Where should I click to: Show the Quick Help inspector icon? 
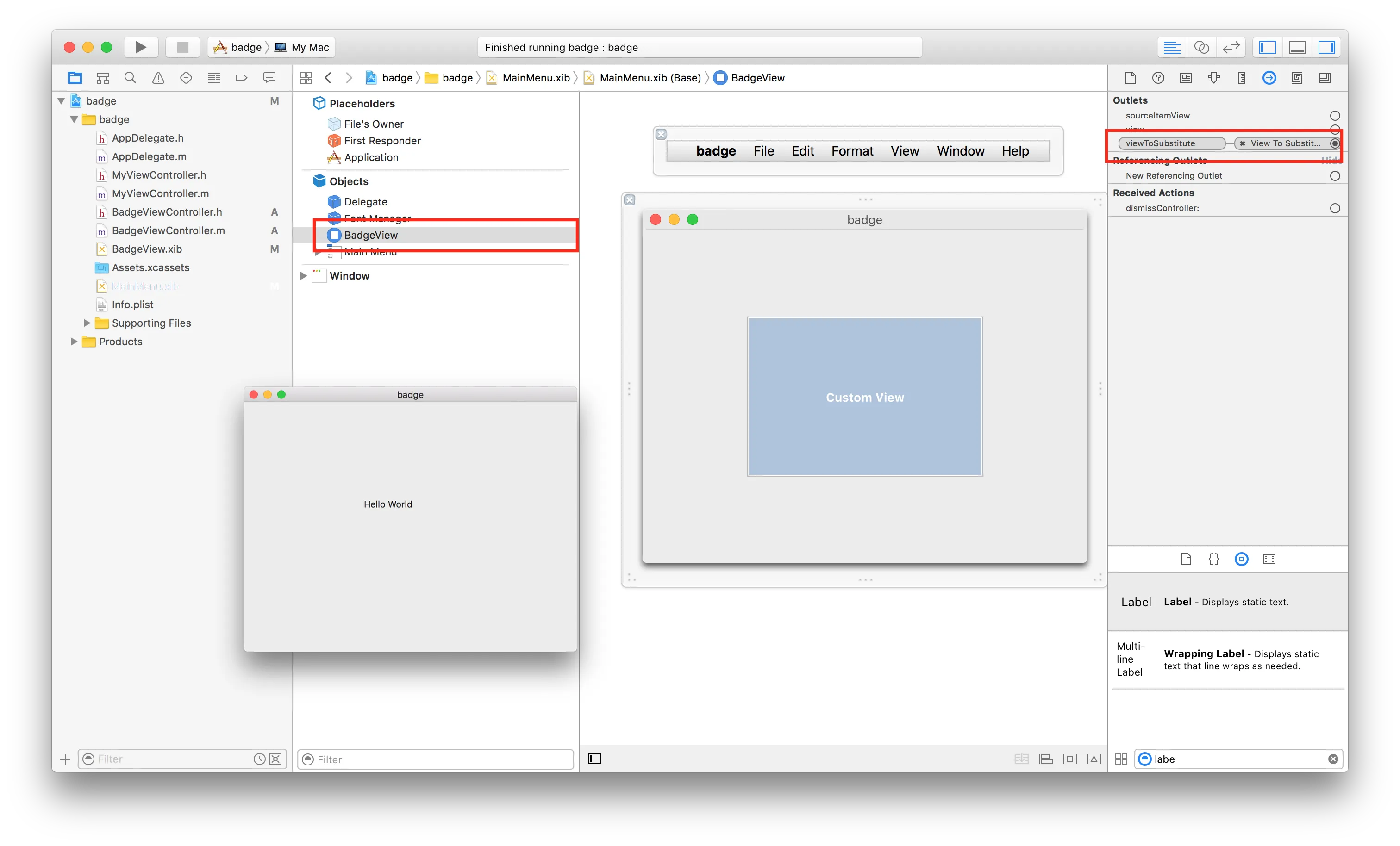coord(1158,78)
